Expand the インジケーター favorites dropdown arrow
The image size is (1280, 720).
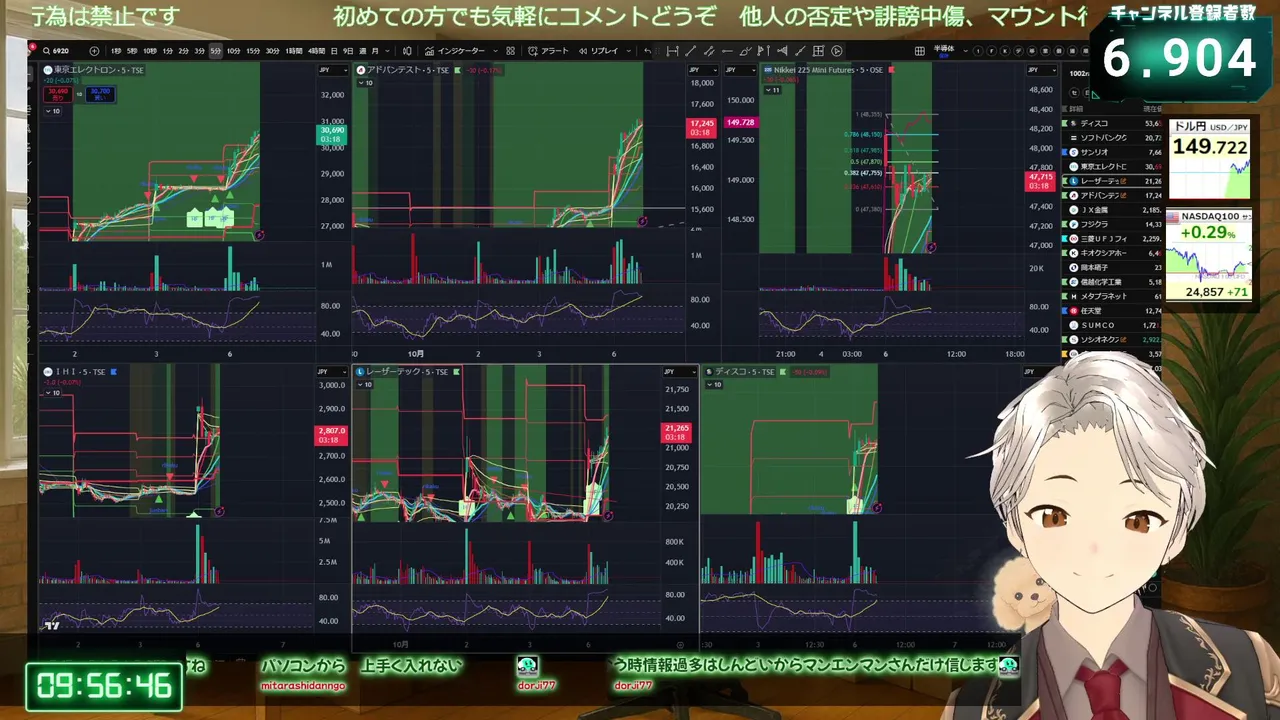click(495, 51)
